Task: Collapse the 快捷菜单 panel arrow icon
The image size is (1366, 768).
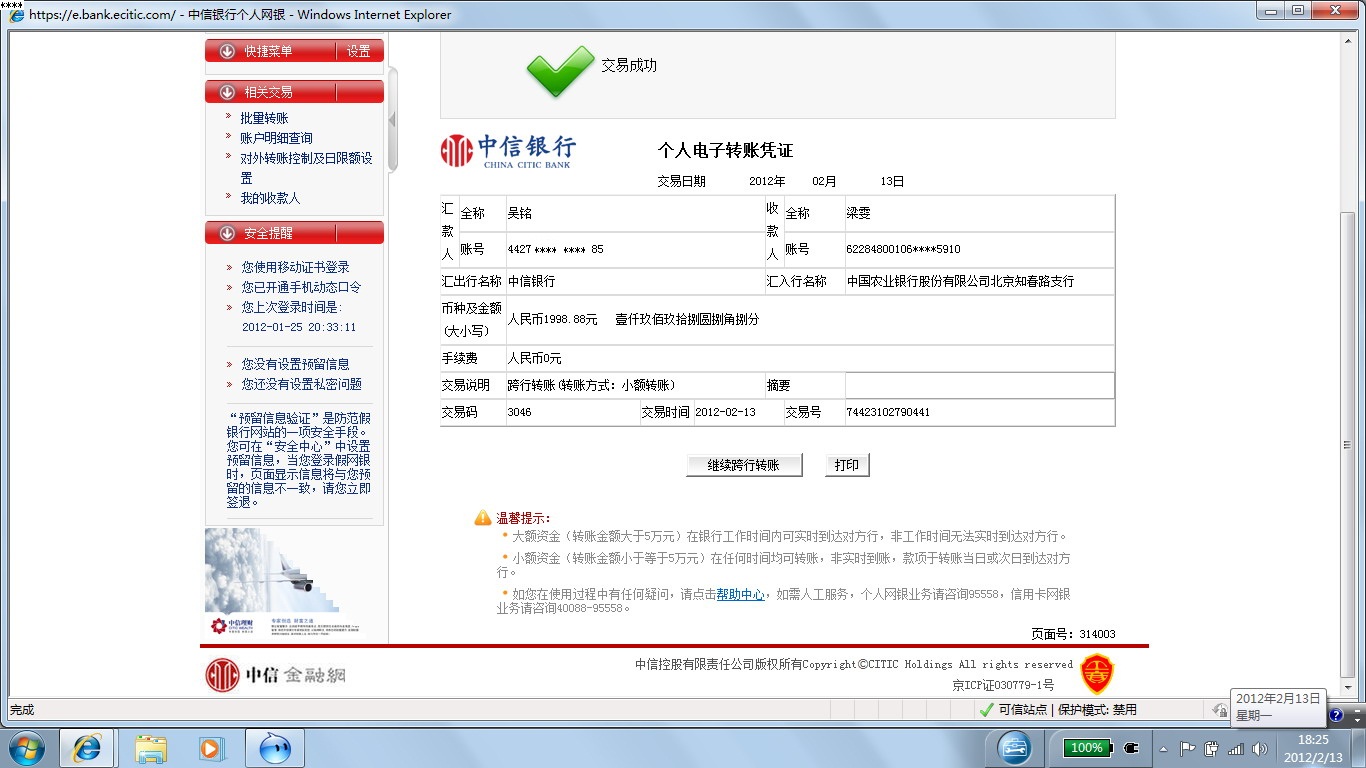Action: click(227, 51)
